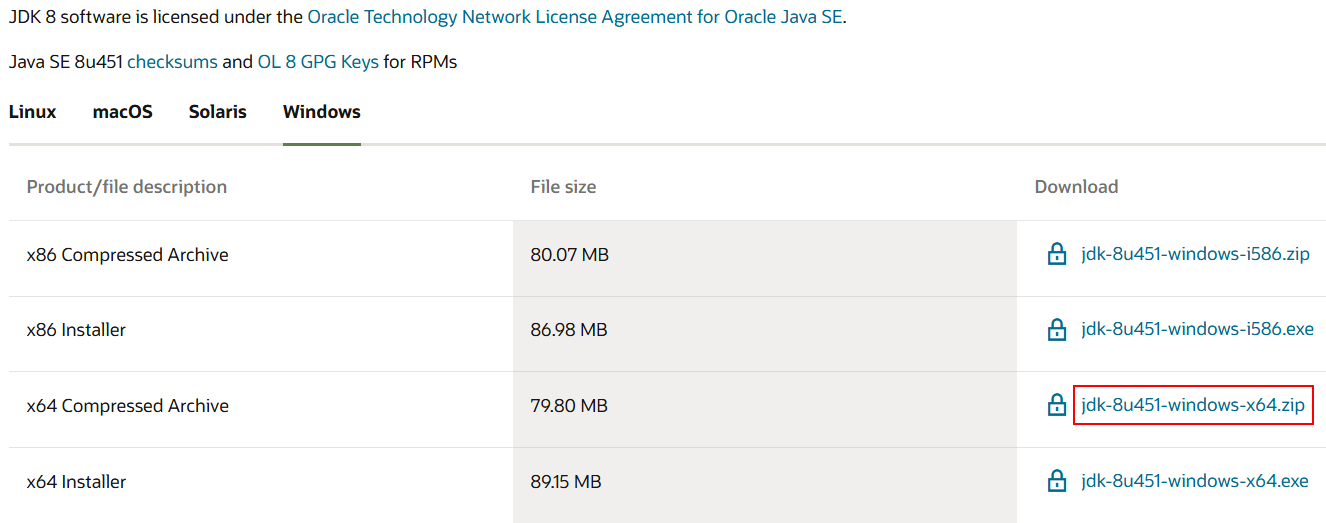
Task: Click the 86.98 MB file size
Action: (x=569, y=330)
